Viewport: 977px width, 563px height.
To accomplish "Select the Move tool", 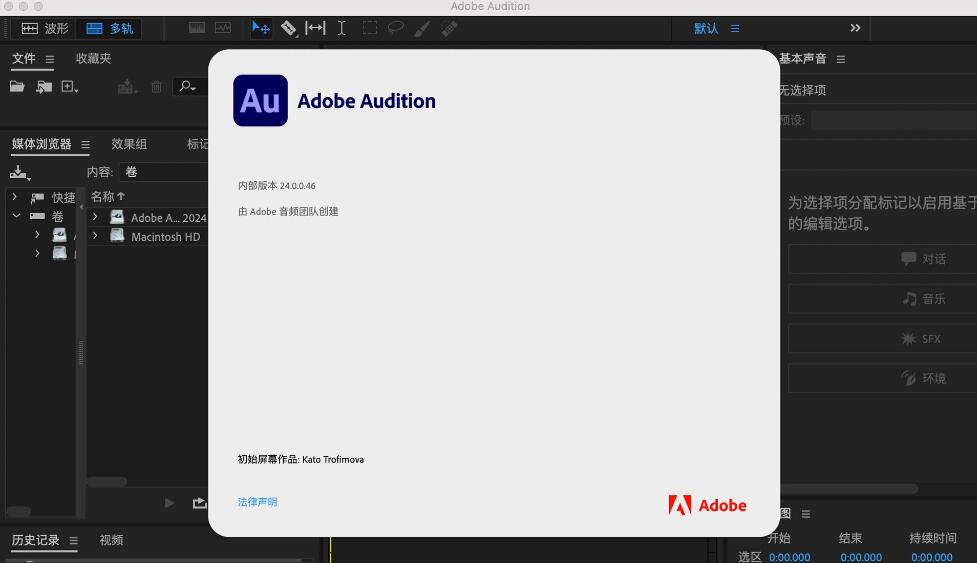I will (260, 28).
